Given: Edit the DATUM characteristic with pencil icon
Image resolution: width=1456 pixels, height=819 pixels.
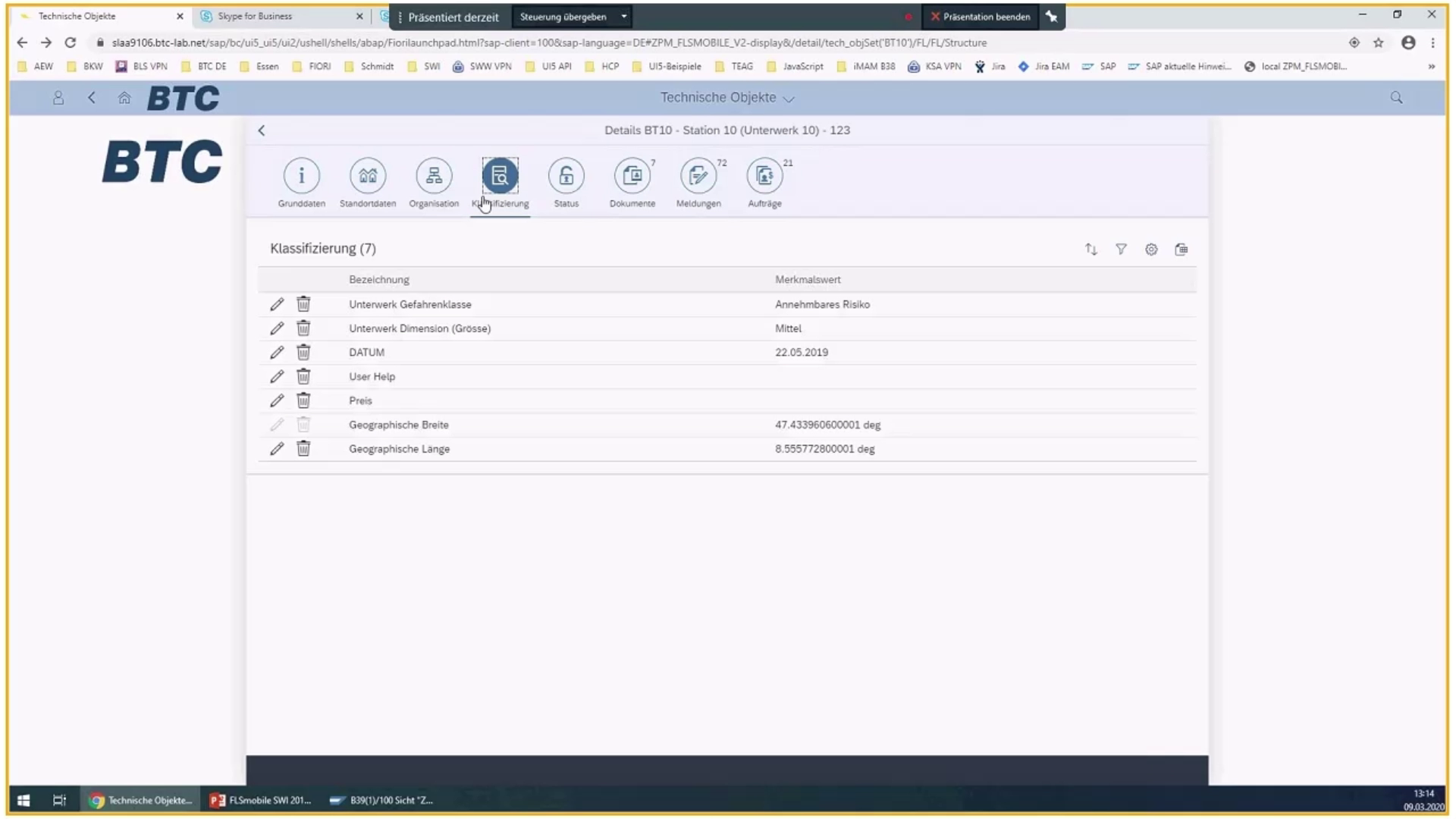Looking at the screenshot, I should click(277, 352).
